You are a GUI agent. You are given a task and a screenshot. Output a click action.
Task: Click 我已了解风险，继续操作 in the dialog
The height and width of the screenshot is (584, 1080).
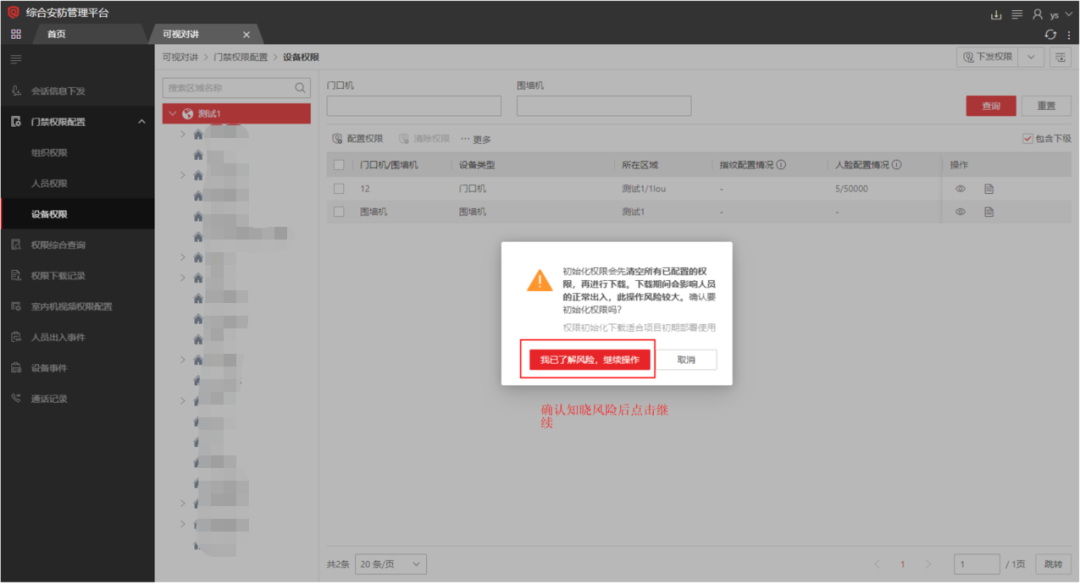click(590, 359)
